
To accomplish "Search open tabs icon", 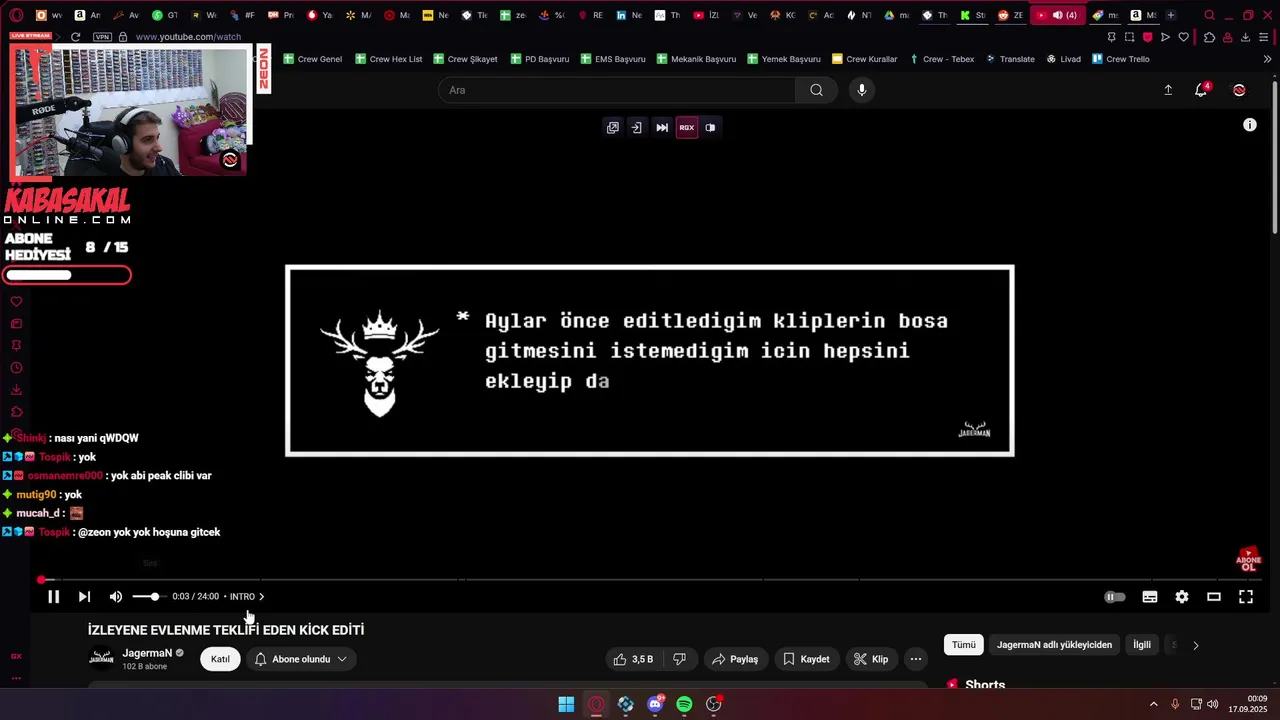I will coord(1209,15).
